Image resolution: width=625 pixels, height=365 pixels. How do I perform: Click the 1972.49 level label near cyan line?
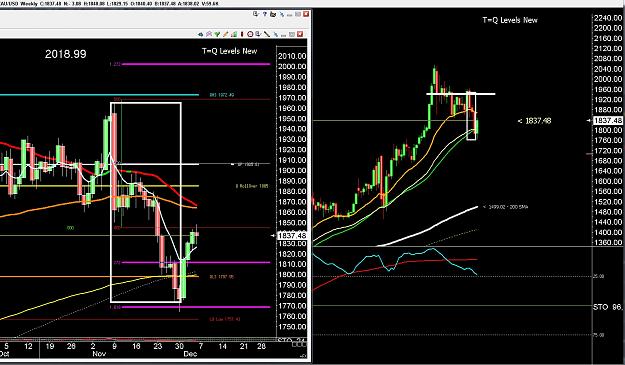pyautogui.click(x=222, y=95)
